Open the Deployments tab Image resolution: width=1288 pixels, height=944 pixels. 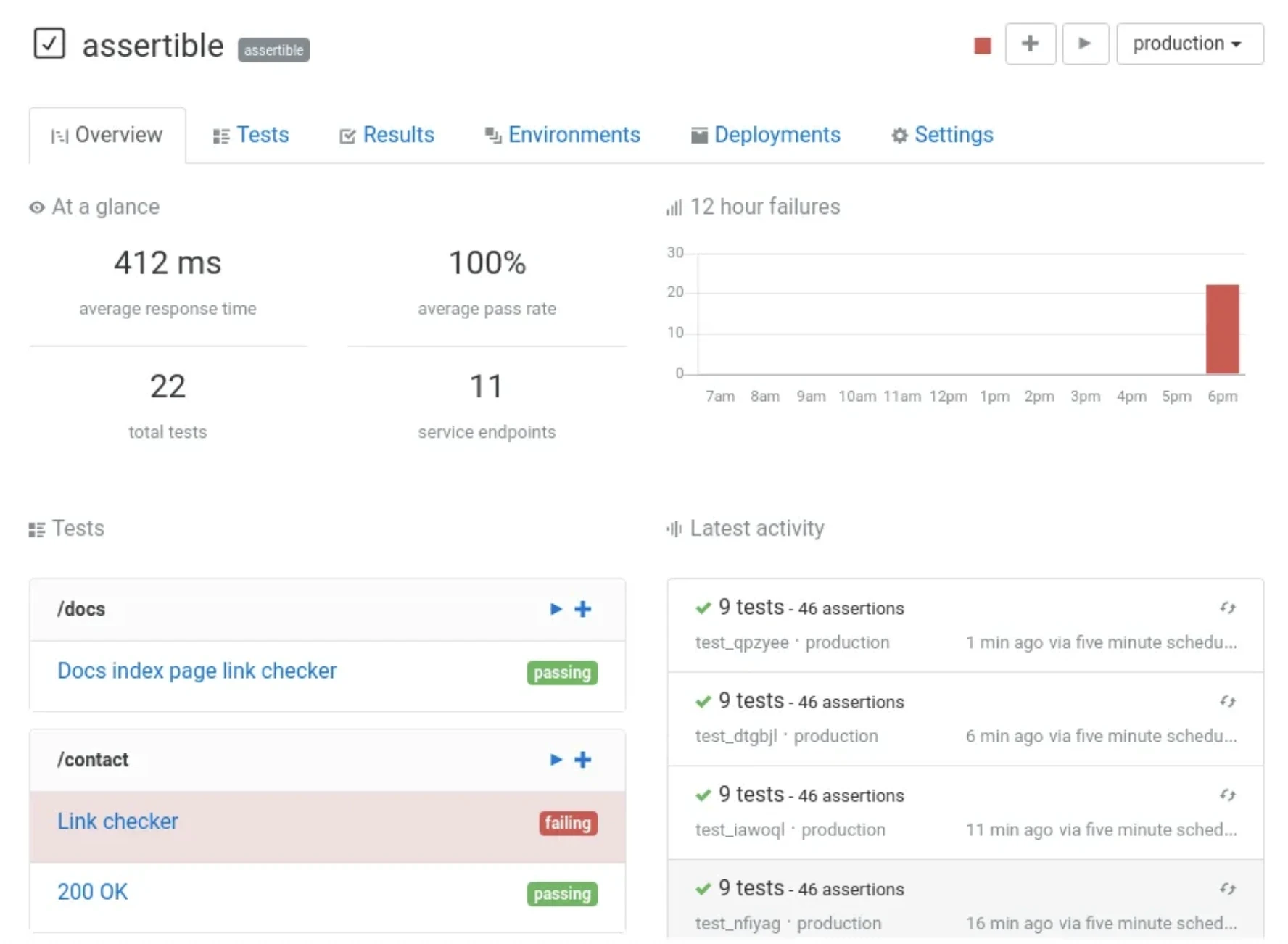click(777, 135)
